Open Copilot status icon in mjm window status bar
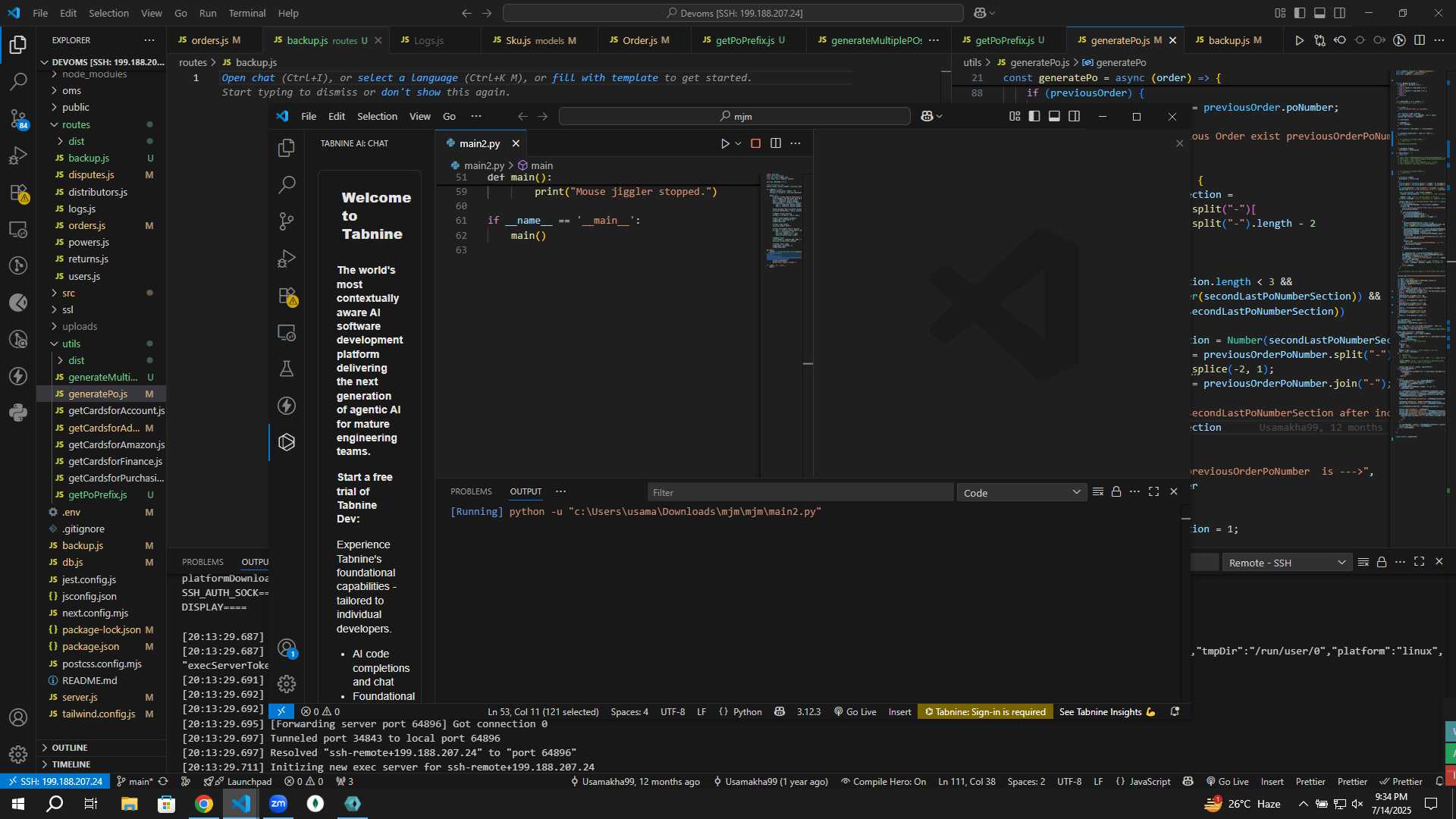 (780, 712)
